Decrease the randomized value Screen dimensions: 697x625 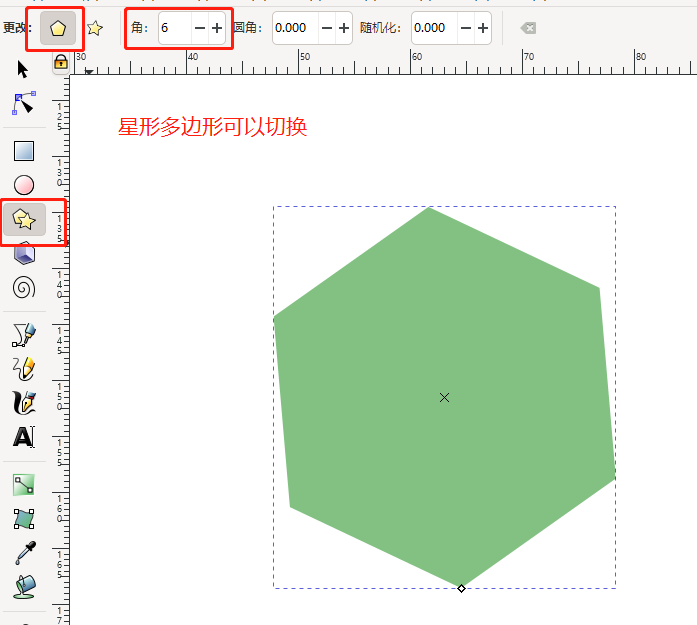pyautogui.click(x=466, y=28)
